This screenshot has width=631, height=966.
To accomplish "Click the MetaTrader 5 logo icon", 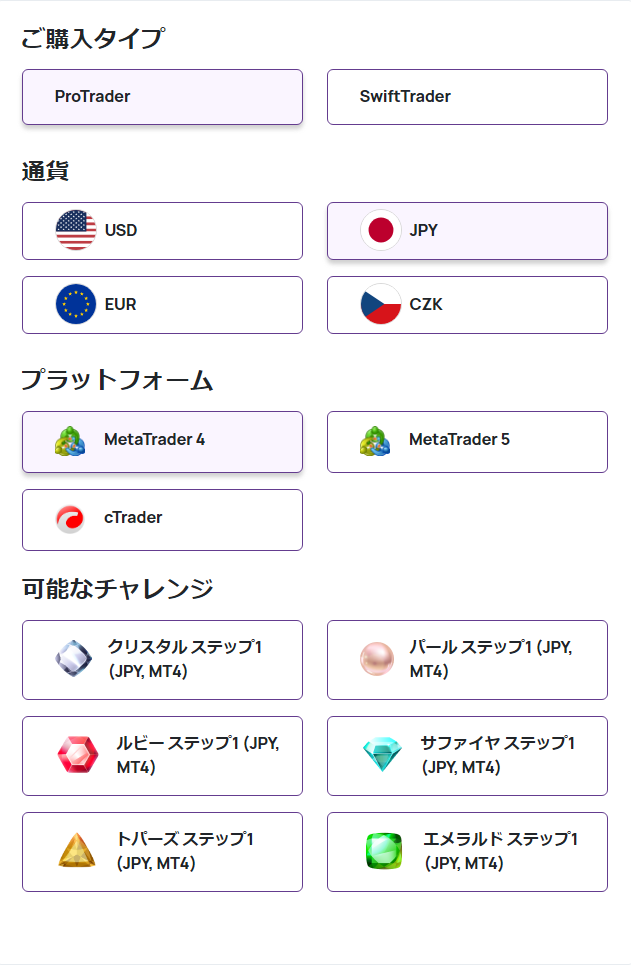I will (x=375, y=441).
